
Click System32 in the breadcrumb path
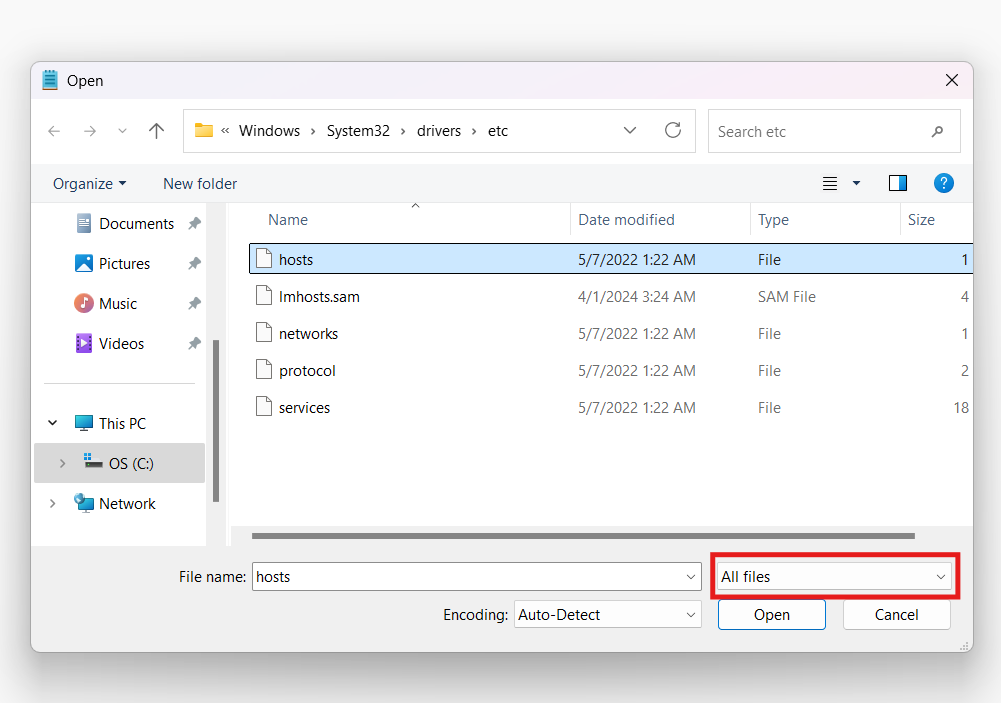coord(358,131)
